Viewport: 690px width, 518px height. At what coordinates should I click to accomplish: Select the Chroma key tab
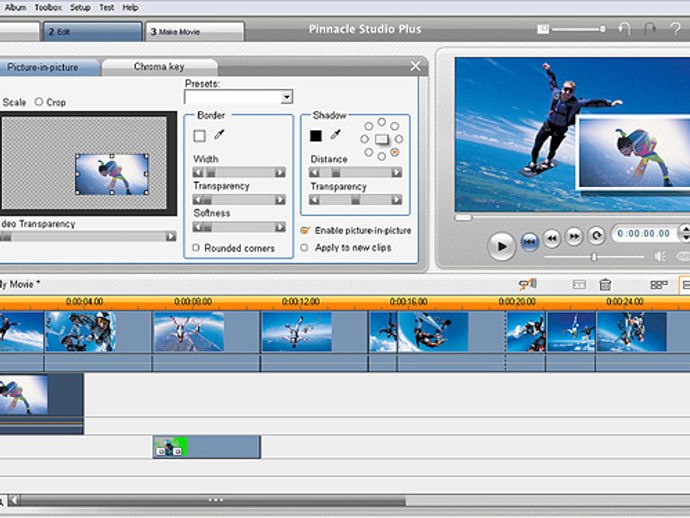pyautogui.click(x=159, y=67)
